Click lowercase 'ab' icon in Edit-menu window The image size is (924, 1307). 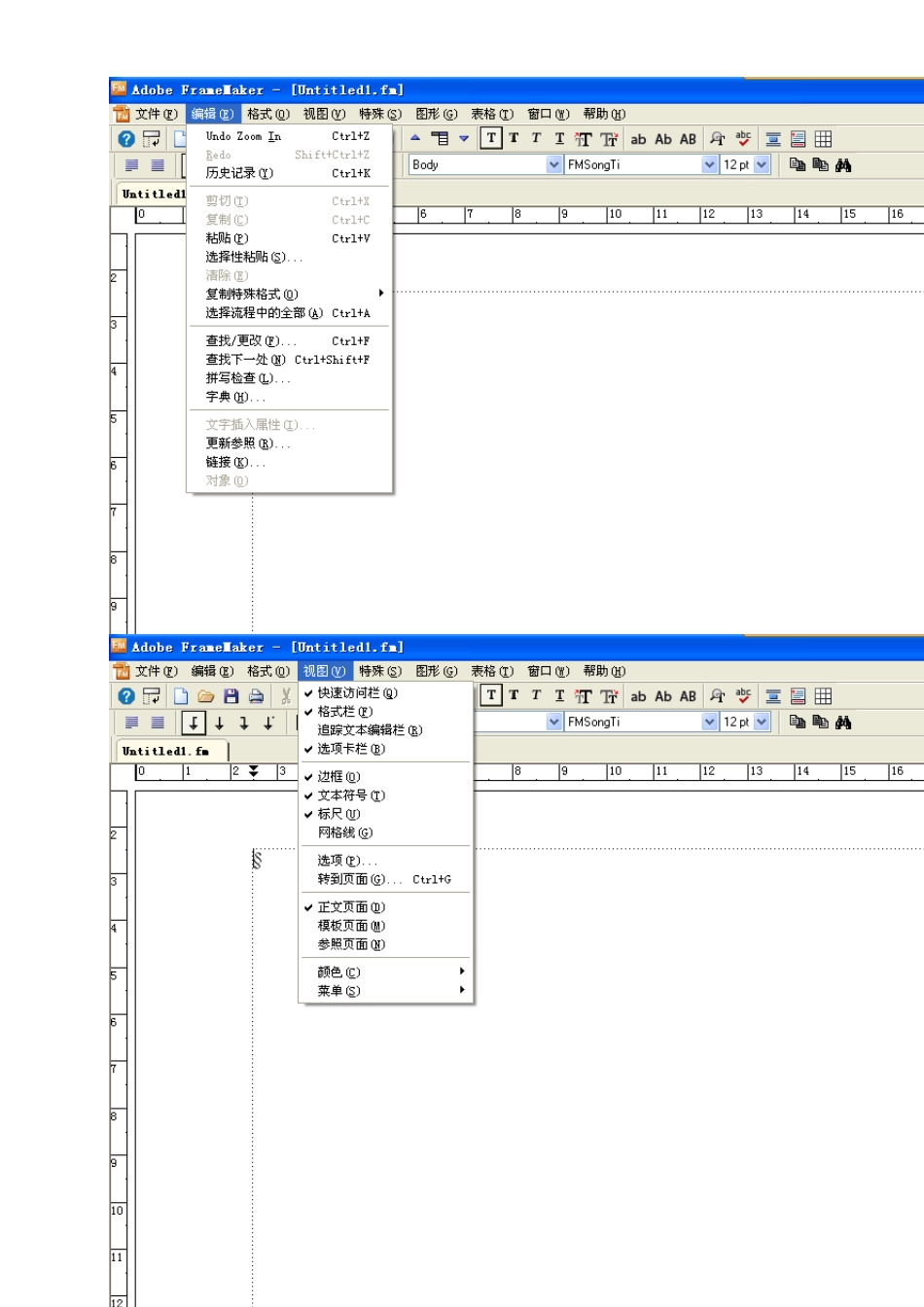coord(638,139)
